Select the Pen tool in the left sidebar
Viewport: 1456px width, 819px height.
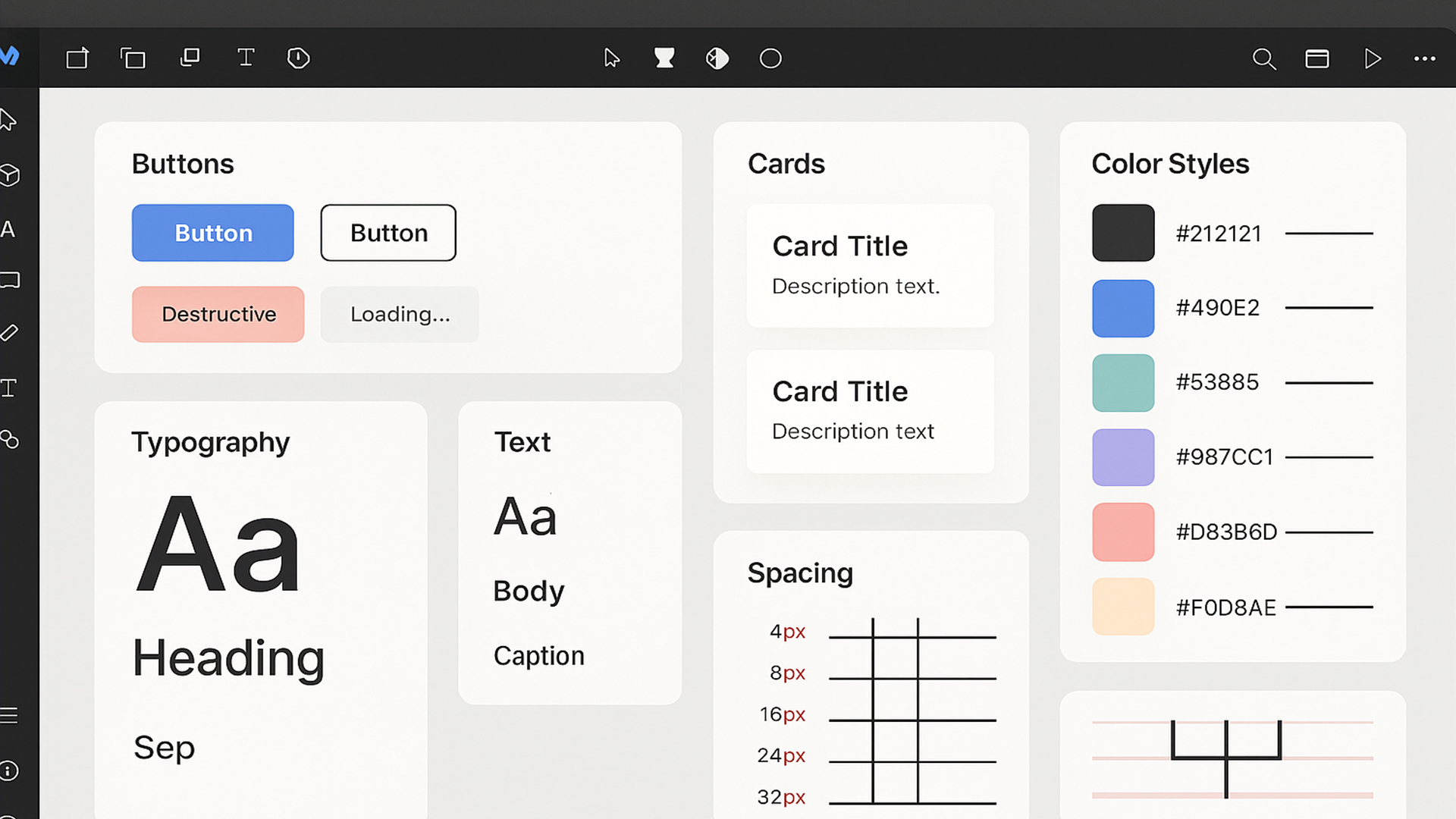click(11, 333)
